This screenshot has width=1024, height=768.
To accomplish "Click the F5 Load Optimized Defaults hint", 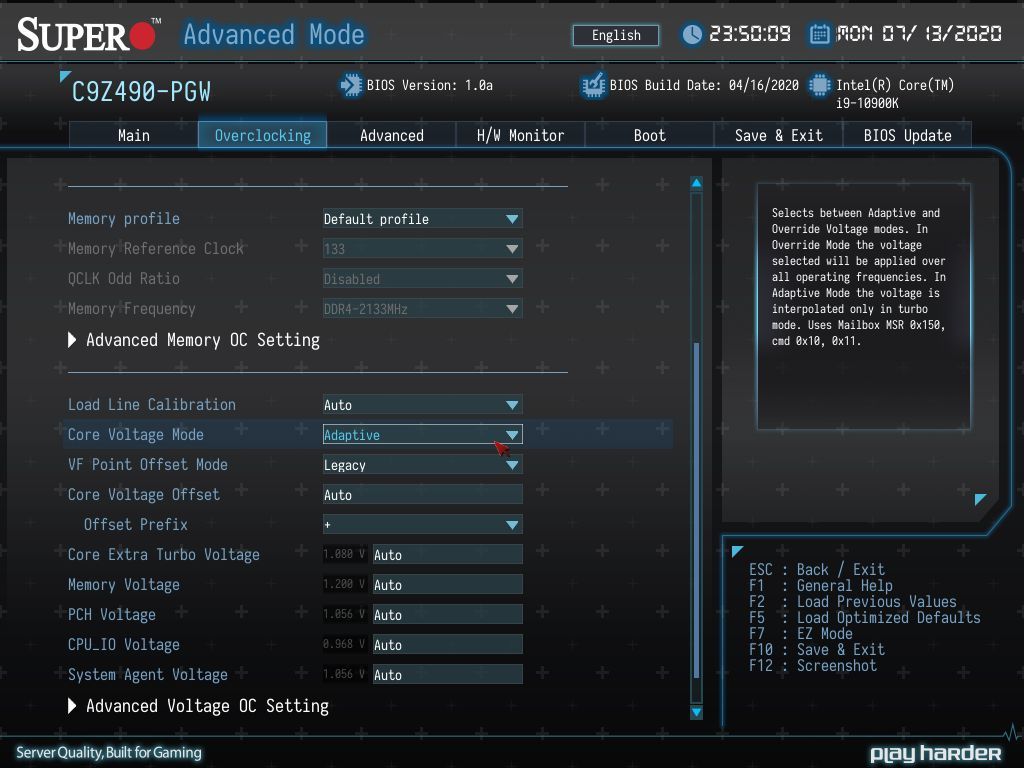I will point(865,618).
